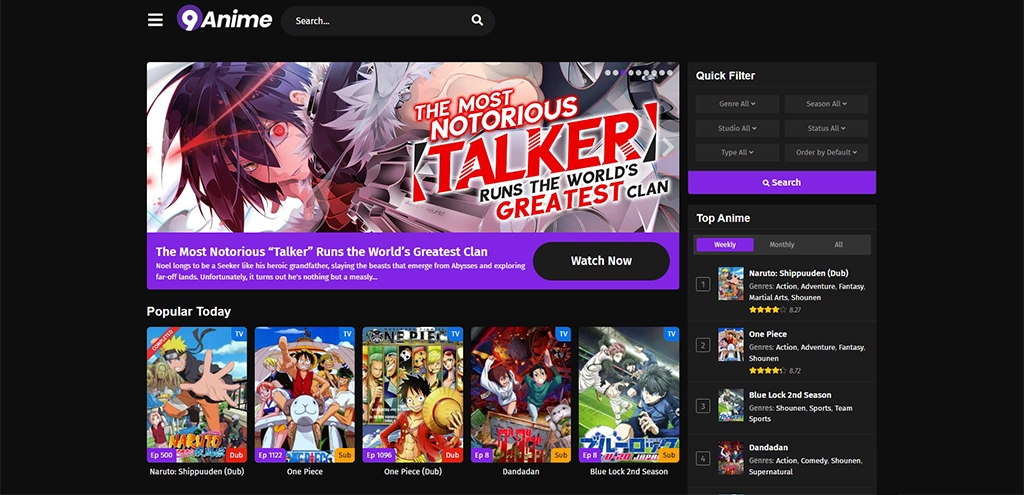Click Naruto thumbnail in Top Anime rank 1

pyautogui.click(x=731, y=283)
